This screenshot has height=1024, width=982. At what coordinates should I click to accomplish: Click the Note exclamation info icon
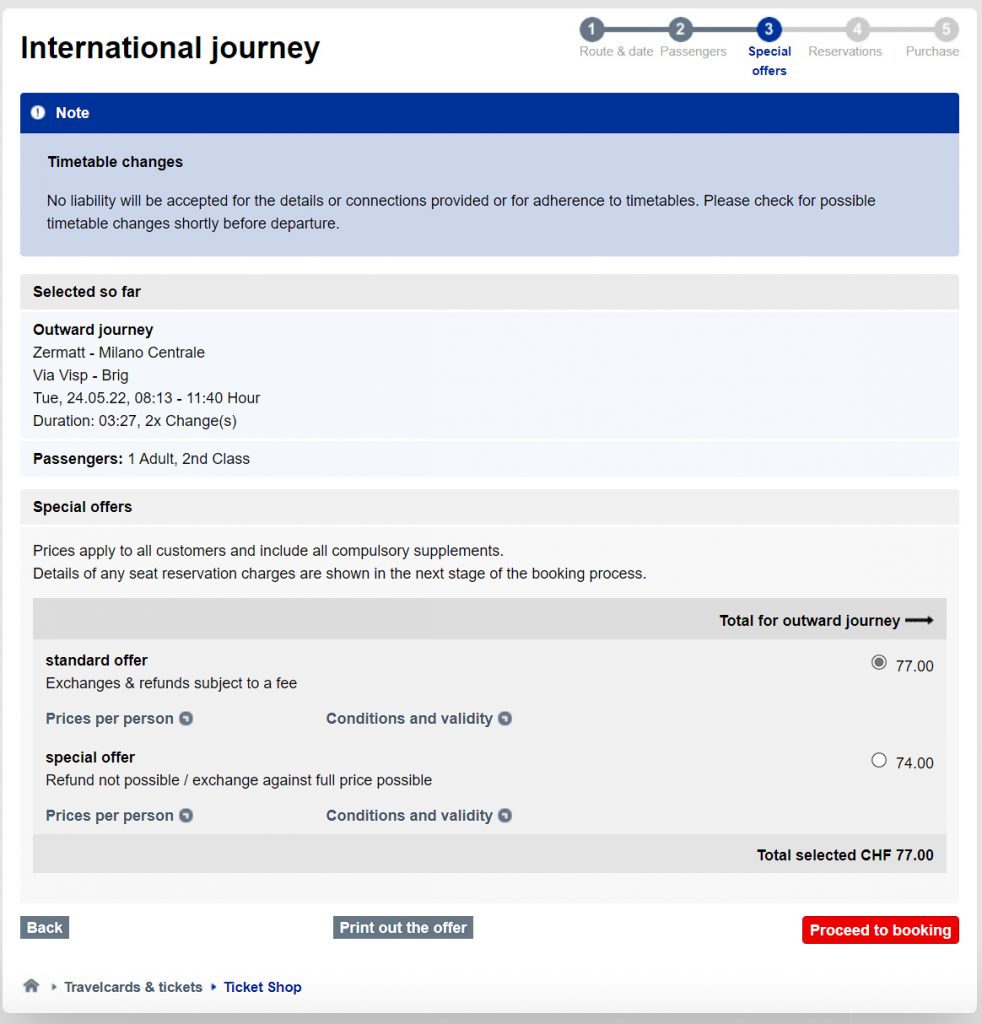point(38,112)
